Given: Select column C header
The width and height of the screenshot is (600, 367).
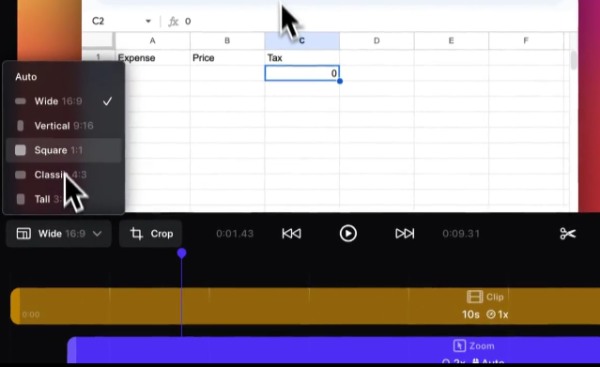Looking at the screenshot, I should coord(302,41).
